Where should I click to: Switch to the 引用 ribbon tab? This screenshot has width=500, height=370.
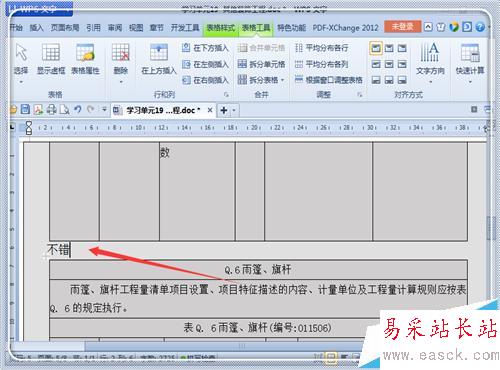93,28
